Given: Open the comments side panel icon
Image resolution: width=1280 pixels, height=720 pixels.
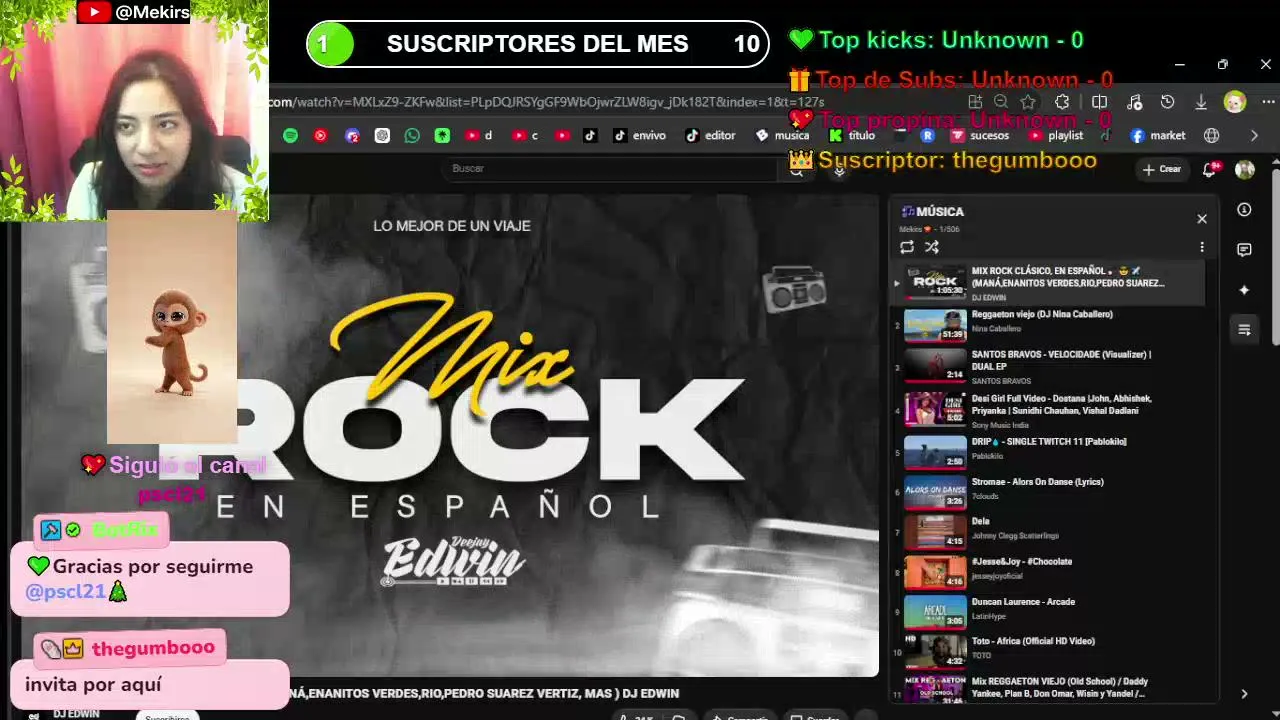Looking at the screenshot, I should coord(1244,250).
